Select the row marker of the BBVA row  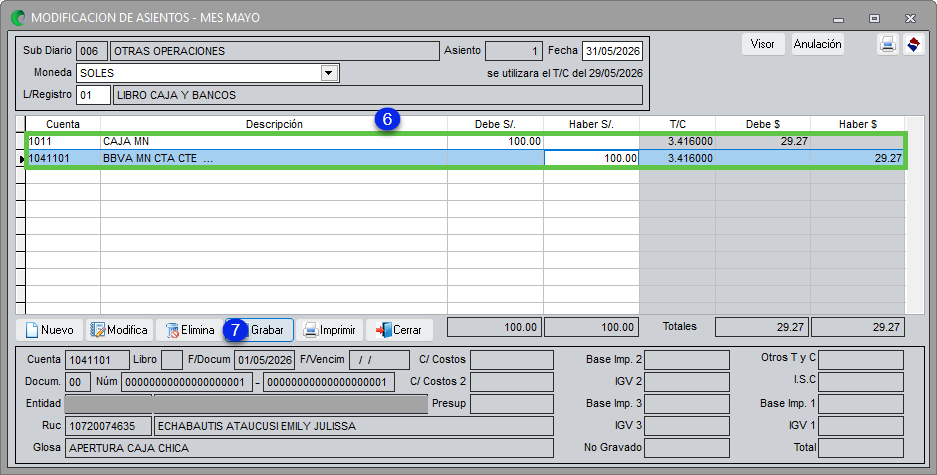pyautogui.click(x=21, y=158)
